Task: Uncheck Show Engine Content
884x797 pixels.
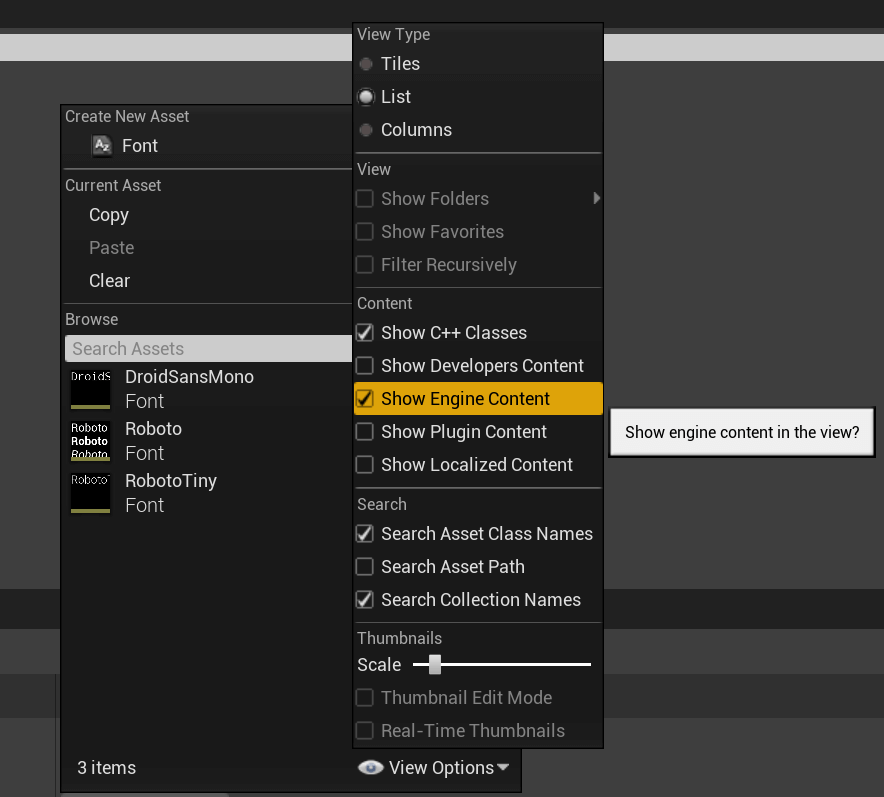Action: click(365, 398)
